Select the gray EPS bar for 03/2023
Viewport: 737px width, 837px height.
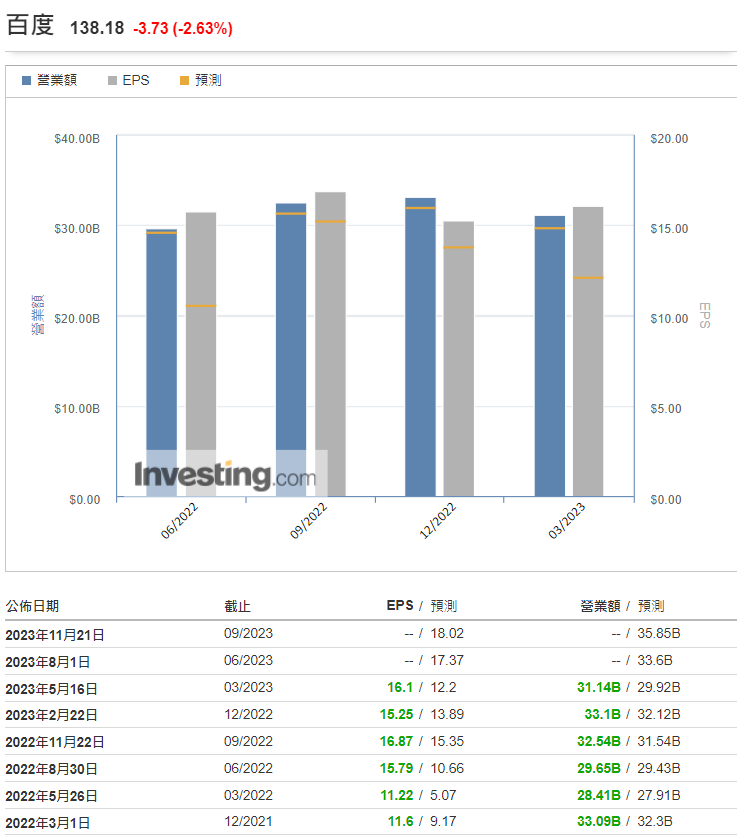[588, 350]
